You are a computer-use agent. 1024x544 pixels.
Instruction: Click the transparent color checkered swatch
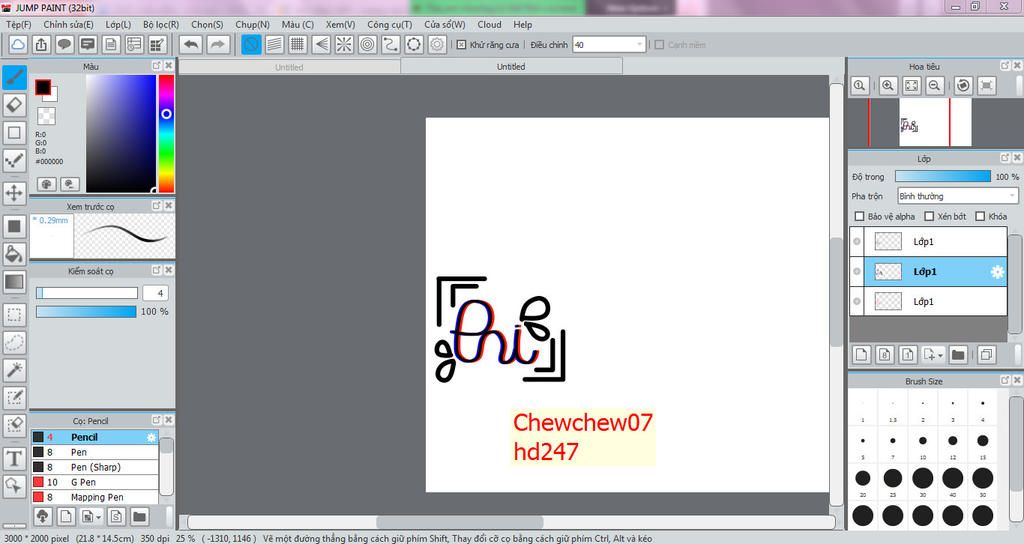46,116
